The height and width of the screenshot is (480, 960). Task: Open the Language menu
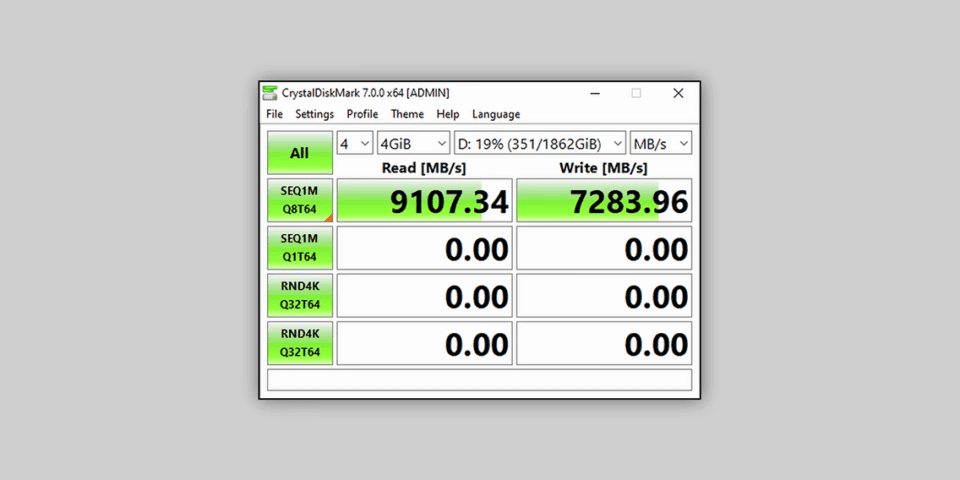click(496, 114)
